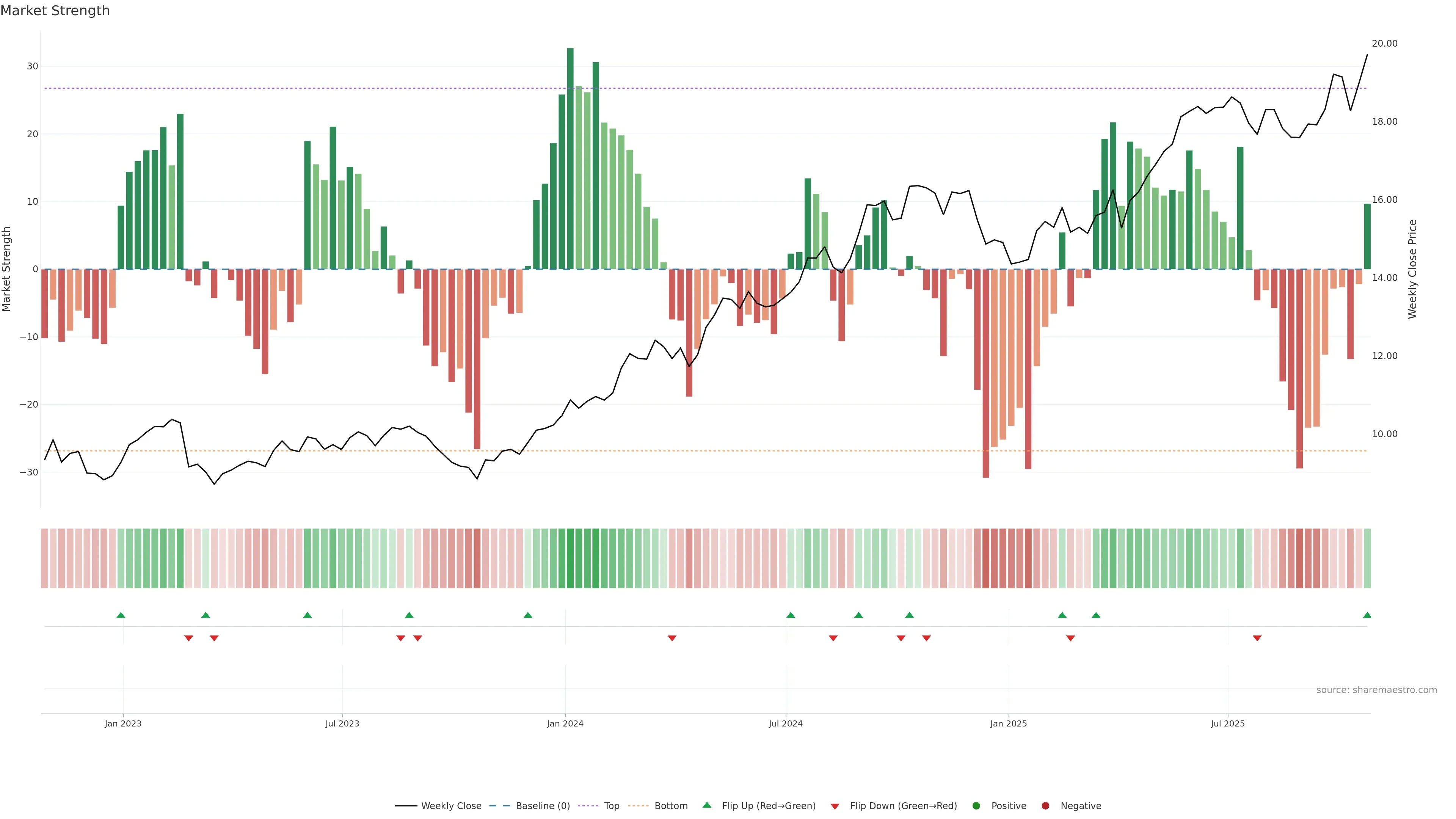Click the red Flip Down legend triangle
This screenshot has height=819, width=1456.
coord(835,806)
